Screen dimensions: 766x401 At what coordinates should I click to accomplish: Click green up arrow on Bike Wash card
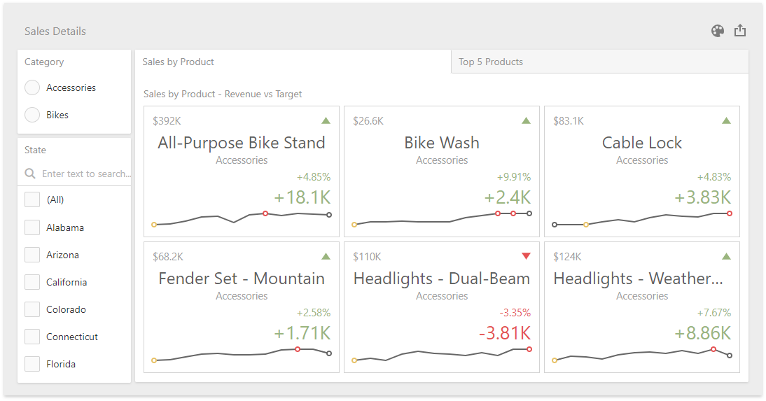tap(526, 121)
